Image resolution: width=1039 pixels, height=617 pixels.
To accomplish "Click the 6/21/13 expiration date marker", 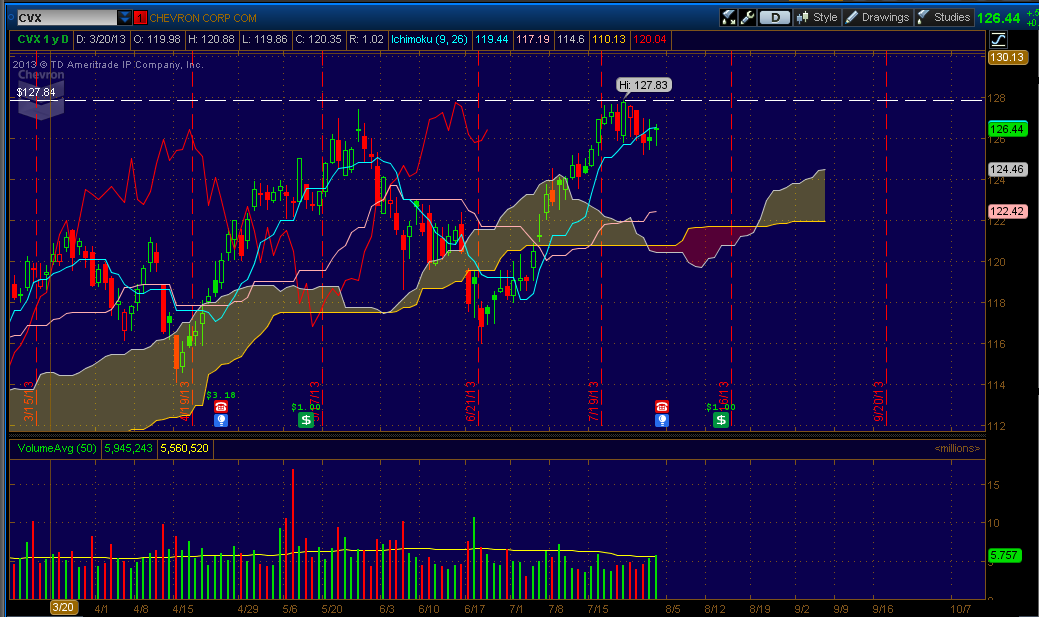I will coord(470,401).
